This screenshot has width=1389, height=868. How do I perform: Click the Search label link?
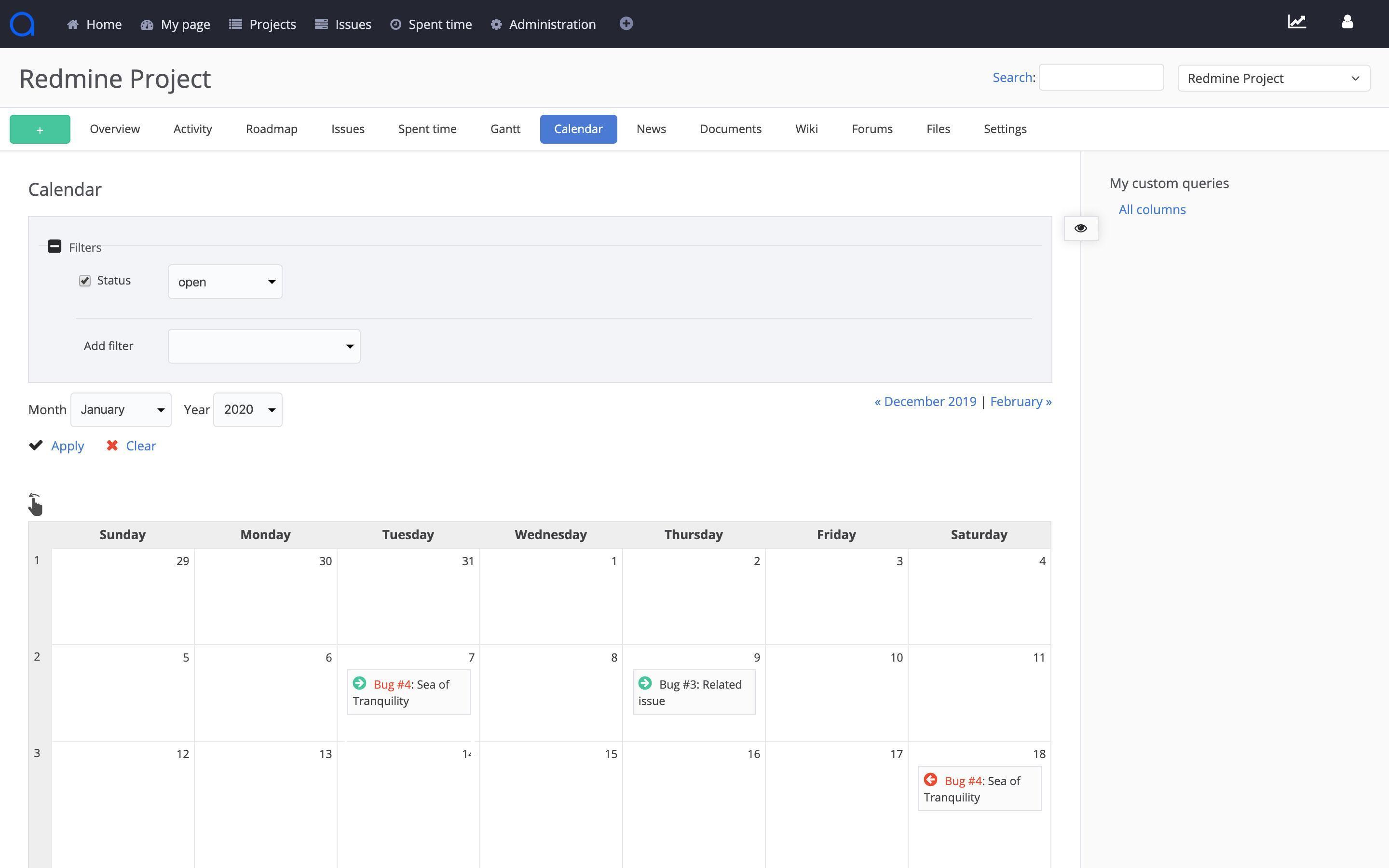(x=1012, y=78)
